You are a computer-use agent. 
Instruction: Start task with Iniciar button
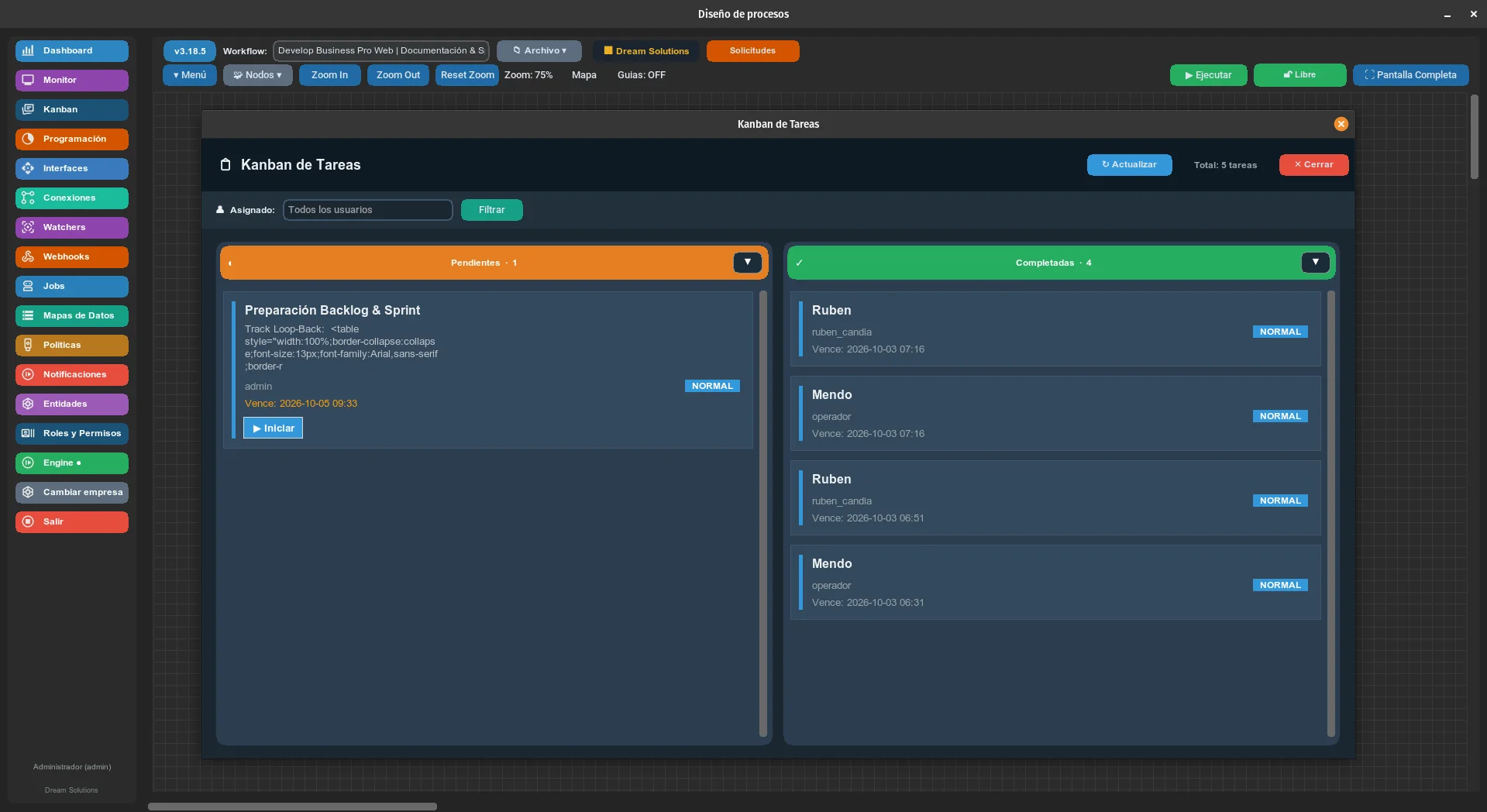[x=273, y=428]
